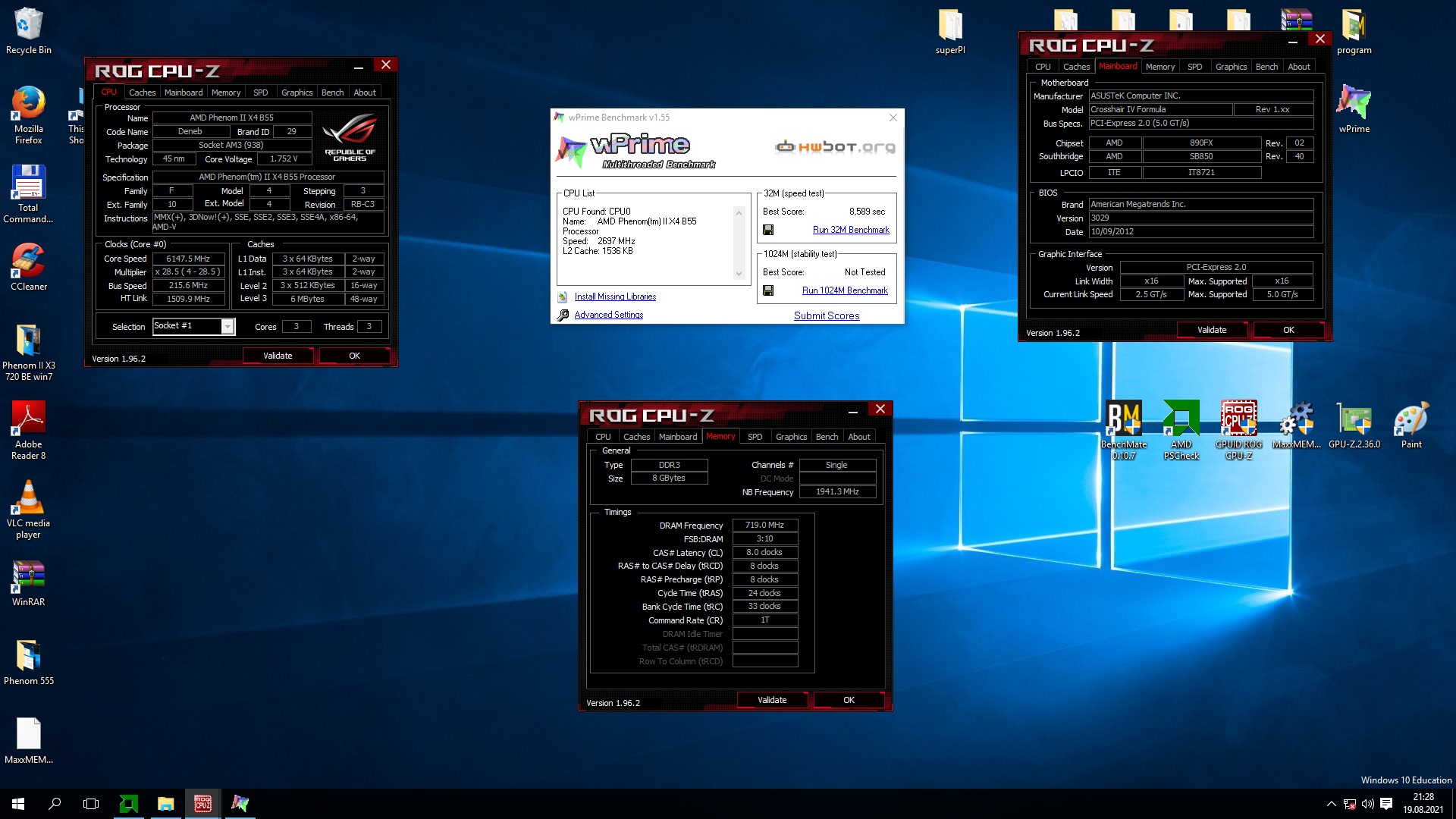This screenshot has height=819, width=1456.
Task: Open taskbar search magnifier
Action: tap(55, 803)
